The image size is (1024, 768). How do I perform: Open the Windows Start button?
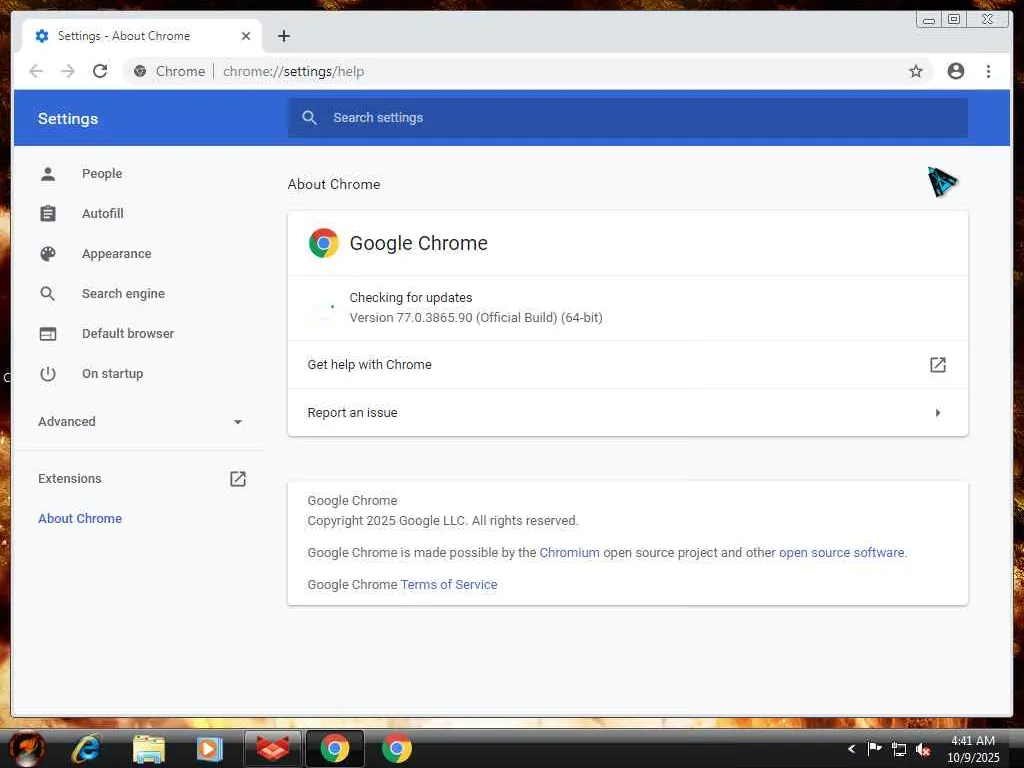pyautogui.click(x=27, y=748)
